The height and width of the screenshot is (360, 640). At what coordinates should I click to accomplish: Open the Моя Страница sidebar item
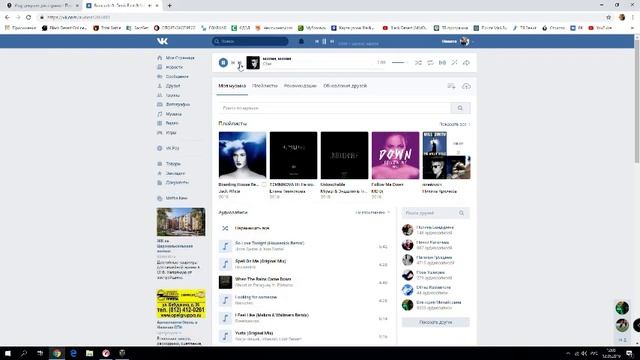point(176,58)
